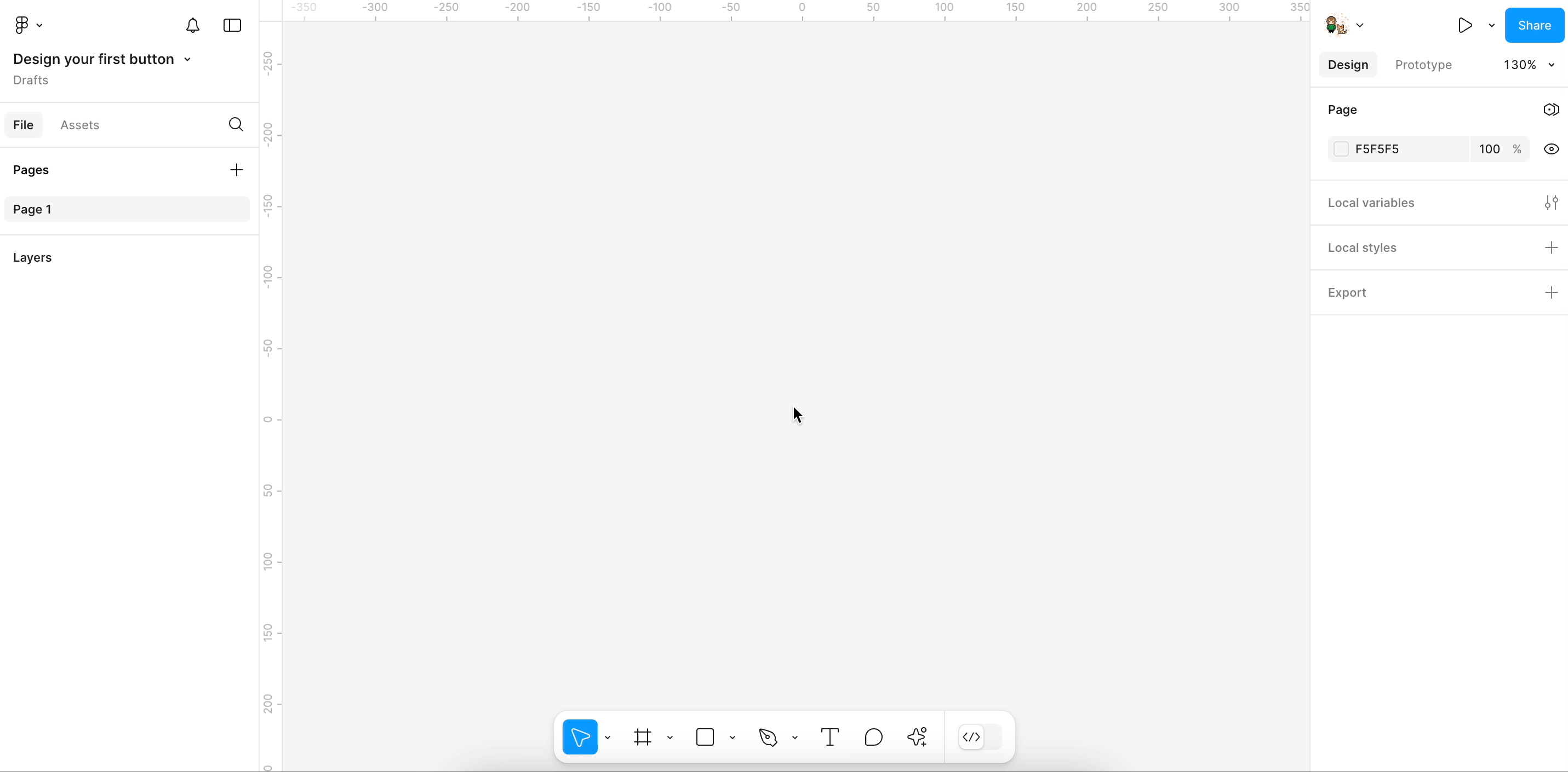This screenshot has height=772, width=1568.
Task: Expand file name dropdown chevron
Action: click(x=187, y=60)
